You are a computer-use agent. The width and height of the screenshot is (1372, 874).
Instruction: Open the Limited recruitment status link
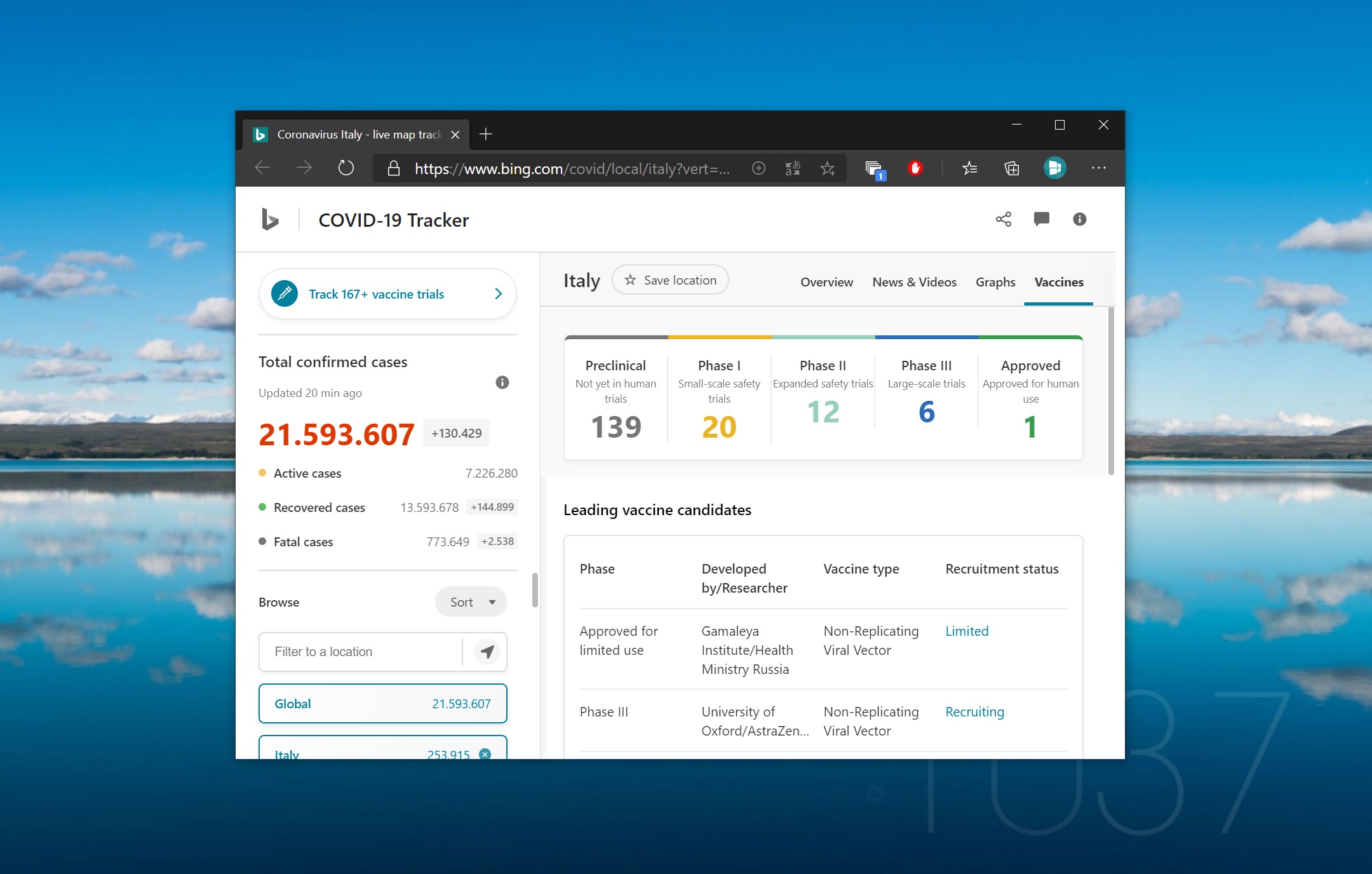click(967, 631)
